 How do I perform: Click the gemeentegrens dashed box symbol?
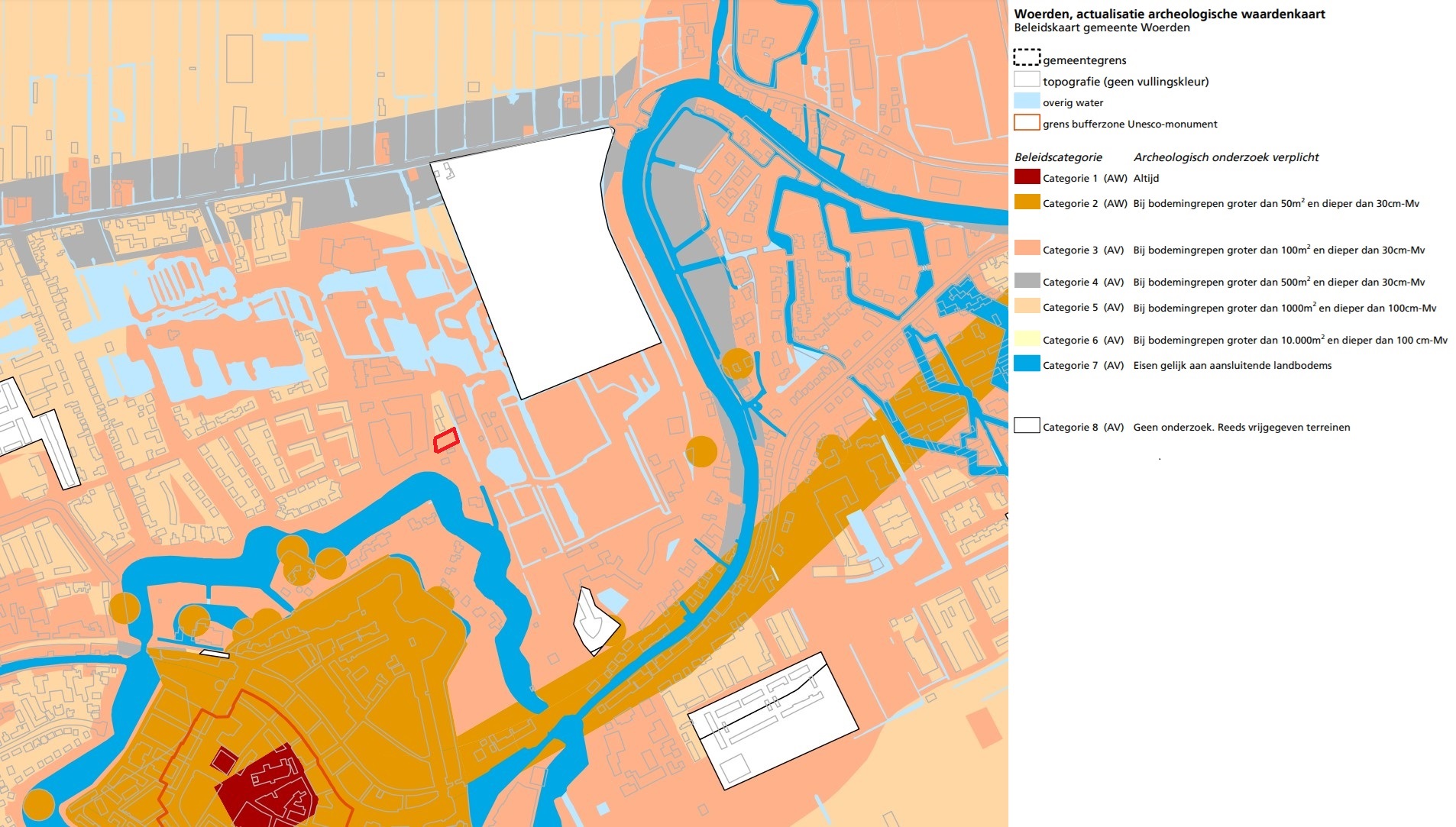pos(1027,57)
